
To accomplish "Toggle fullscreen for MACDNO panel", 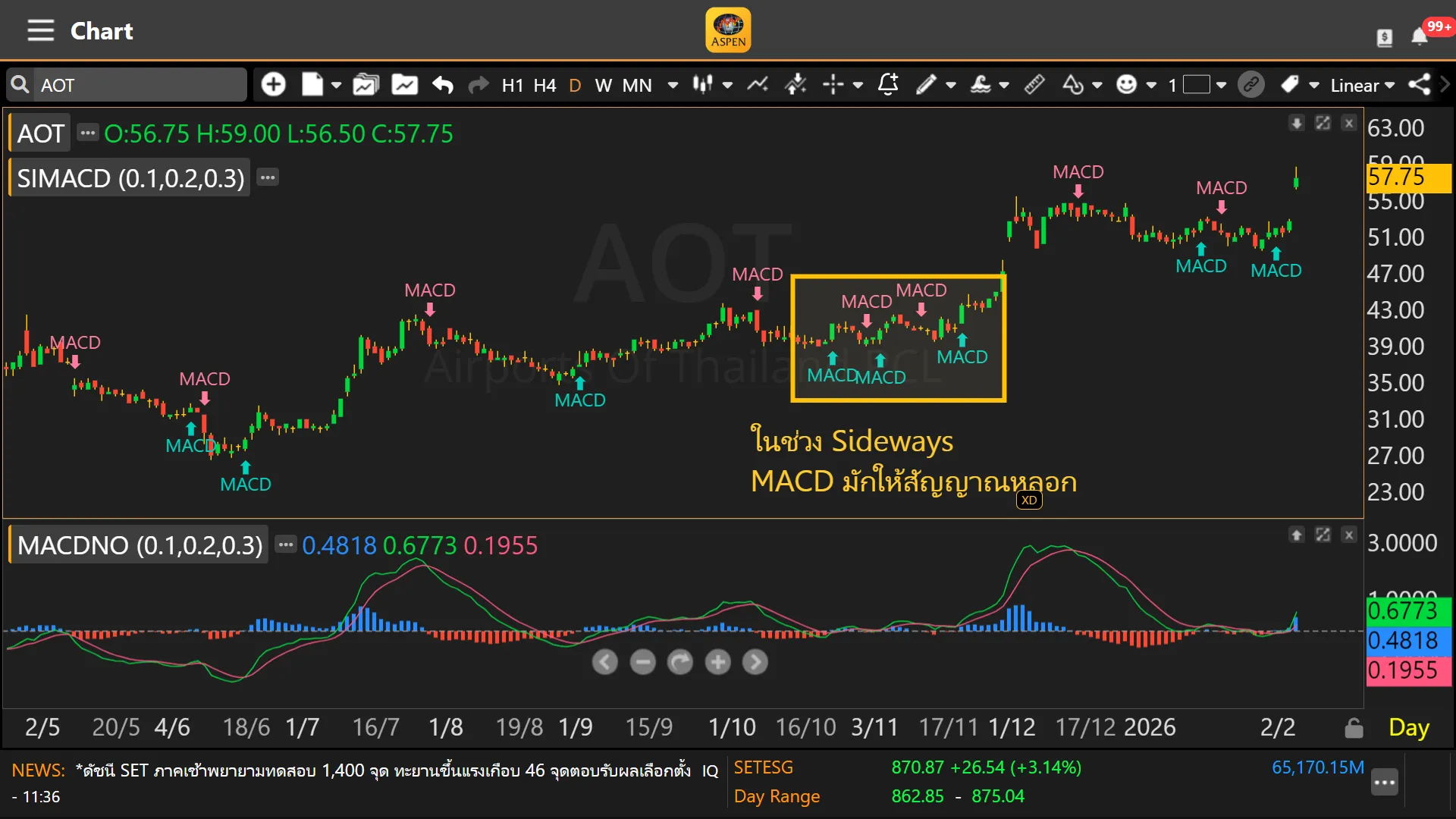I will pos(1323,535).
